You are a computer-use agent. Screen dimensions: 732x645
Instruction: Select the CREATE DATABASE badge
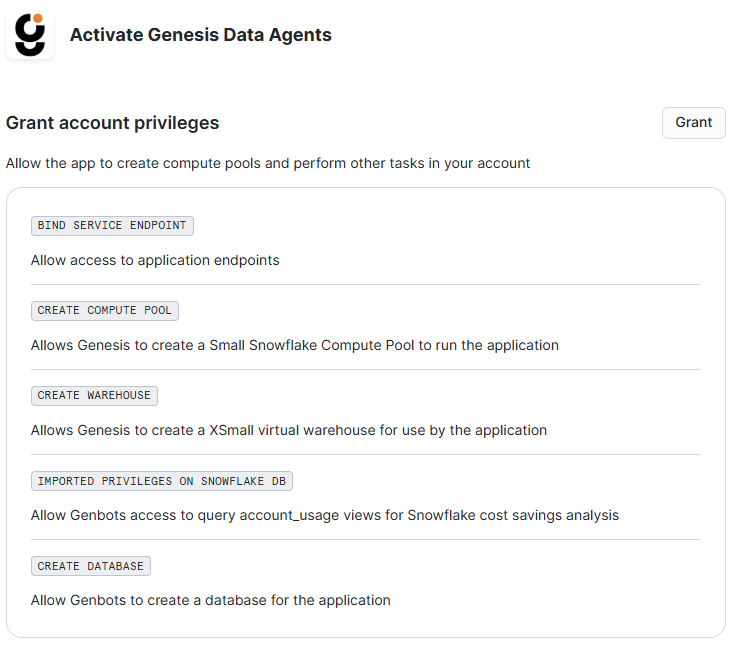tap(91, 566)
